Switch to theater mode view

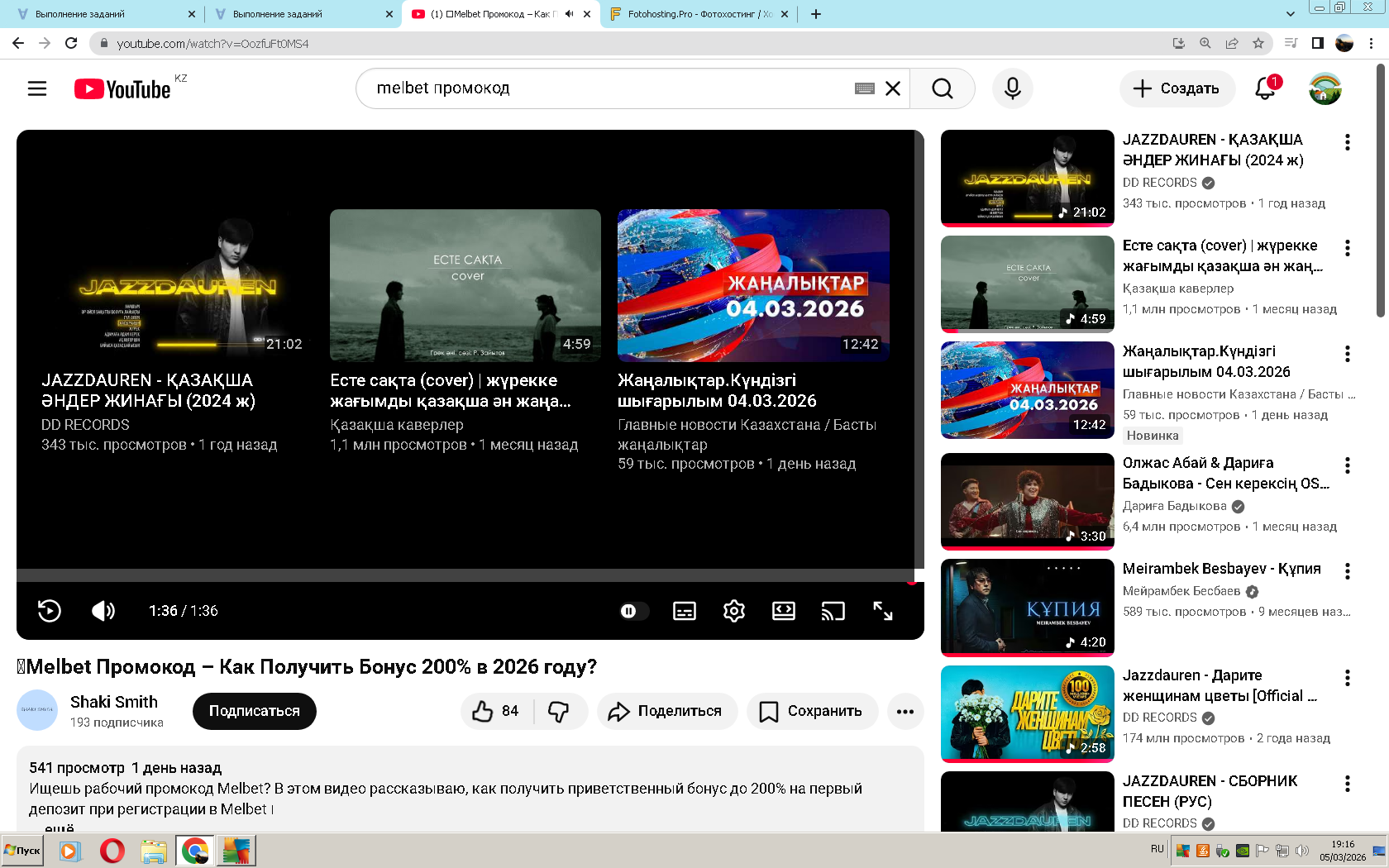pos(783,611)
